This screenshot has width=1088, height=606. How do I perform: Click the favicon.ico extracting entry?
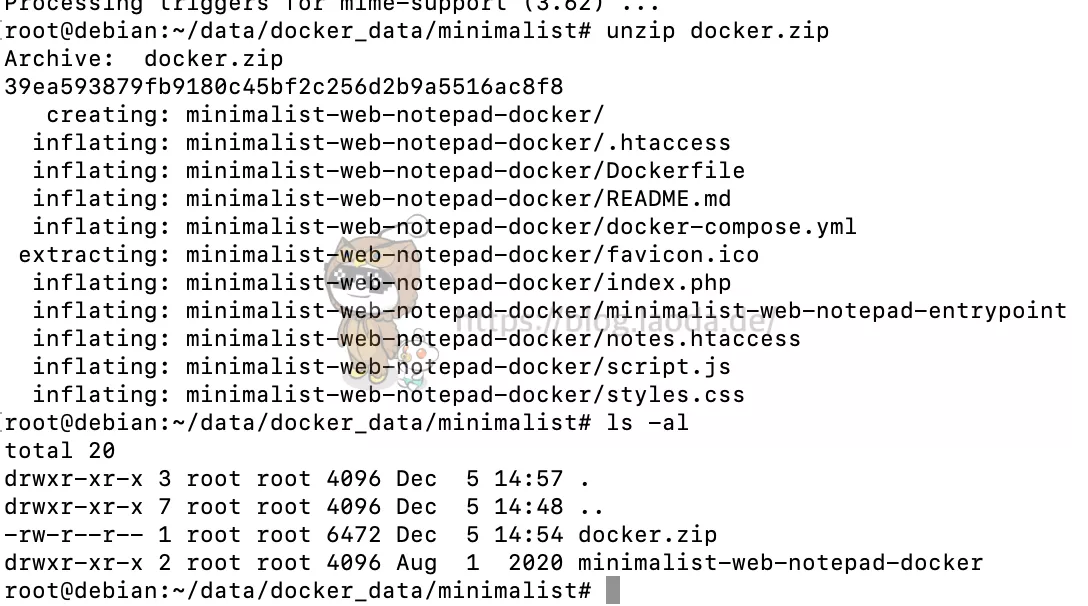point(472,254)
